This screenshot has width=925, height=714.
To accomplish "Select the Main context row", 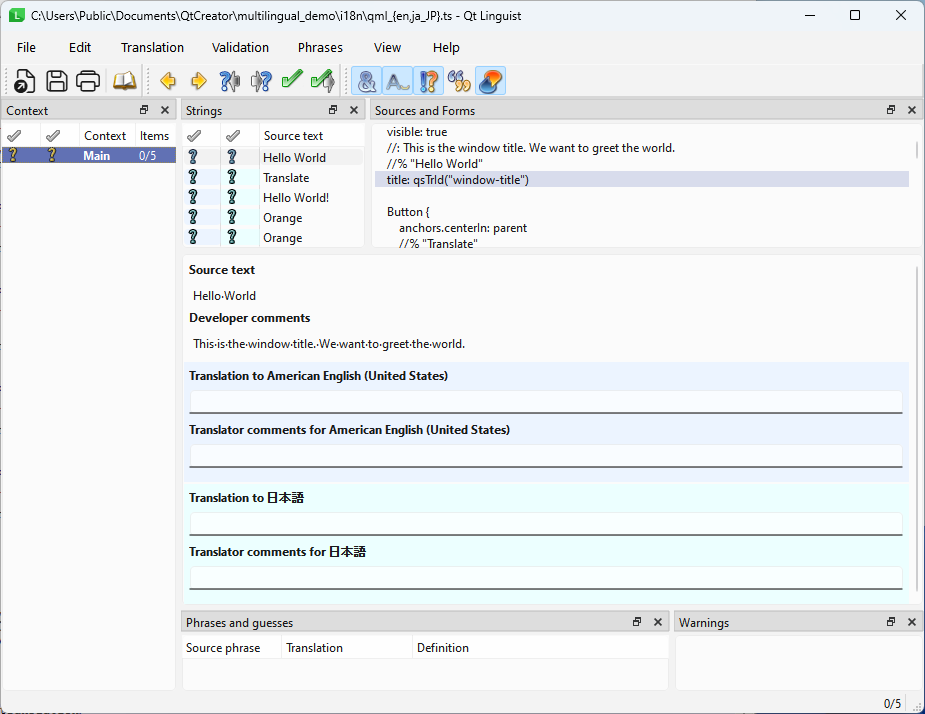I will tap(97, 156).
